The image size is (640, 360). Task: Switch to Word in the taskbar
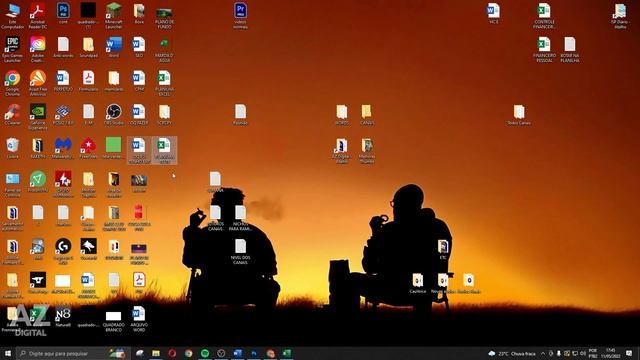238,353
